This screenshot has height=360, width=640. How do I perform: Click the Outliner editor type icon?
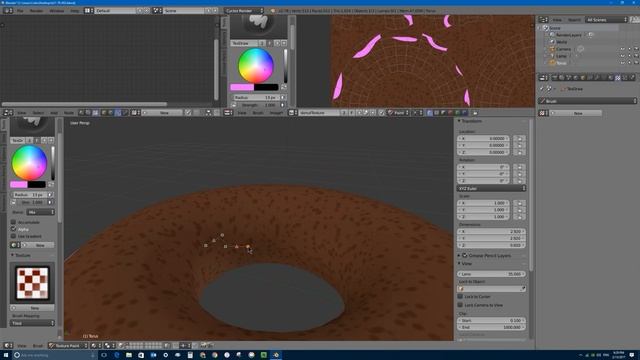pos(543,20)
